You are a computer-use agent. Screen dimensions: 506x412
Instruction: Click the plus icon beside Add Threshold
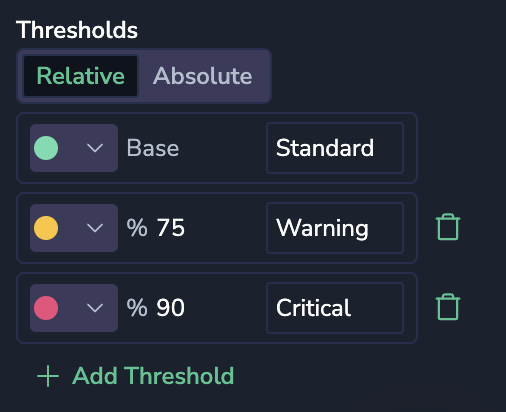pyautogui.click(x=48, y=376)
